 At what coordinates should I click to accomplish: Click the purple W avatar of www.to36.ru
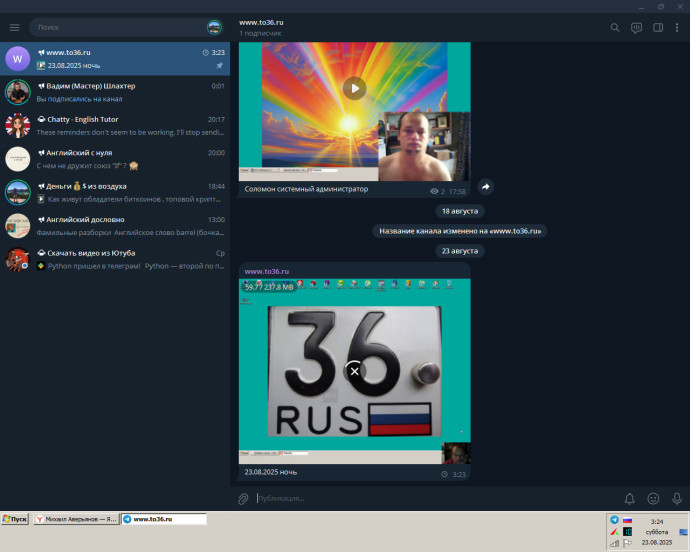(18, 59)
